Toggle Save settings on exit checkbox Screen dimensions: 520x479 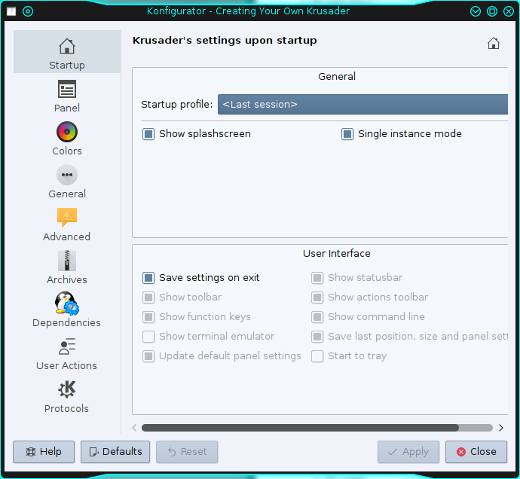[148, 278]
